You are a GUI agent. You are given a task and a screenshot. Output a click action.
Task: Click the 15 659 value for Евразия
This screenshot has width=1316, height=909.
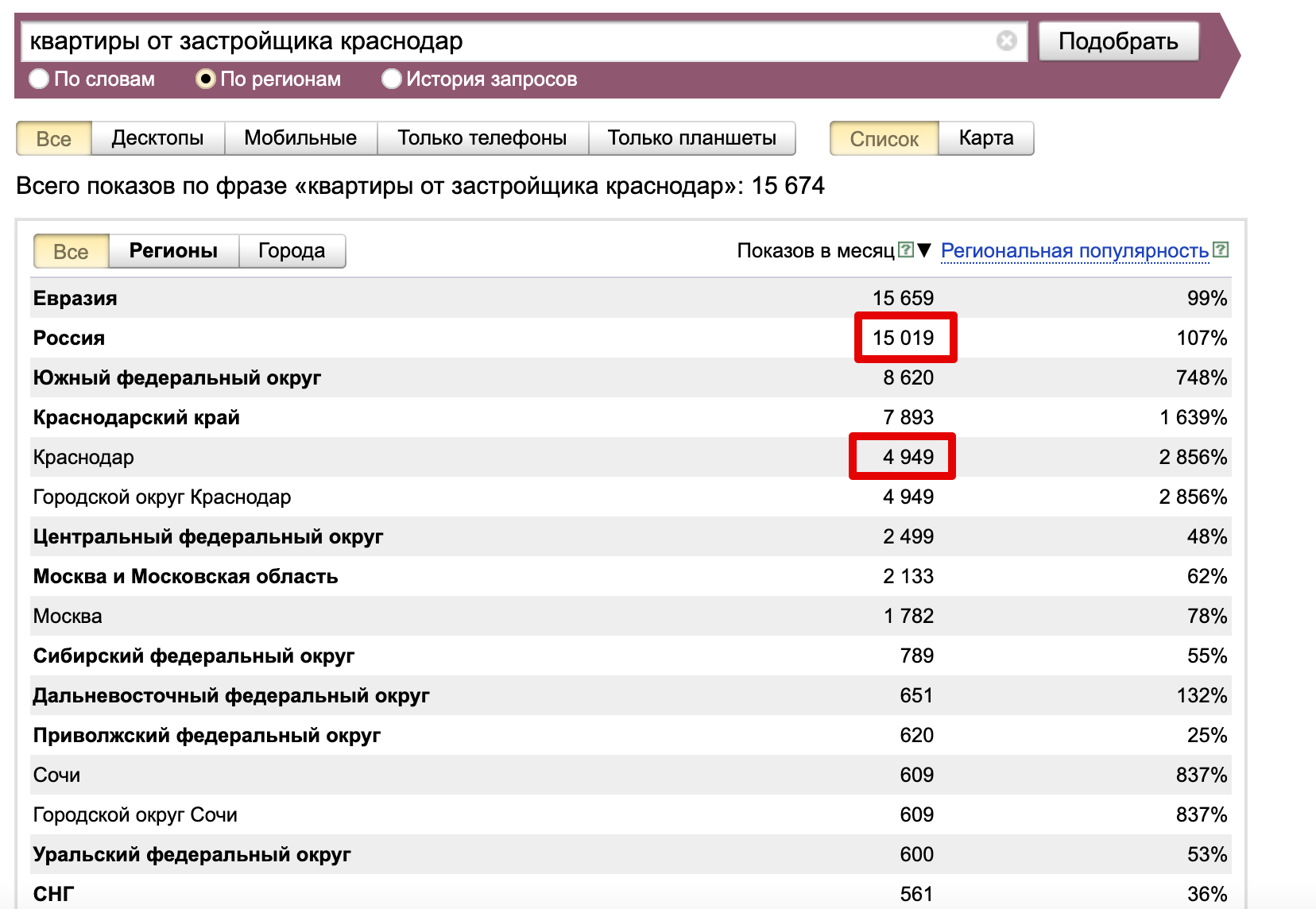click(903, 298)
